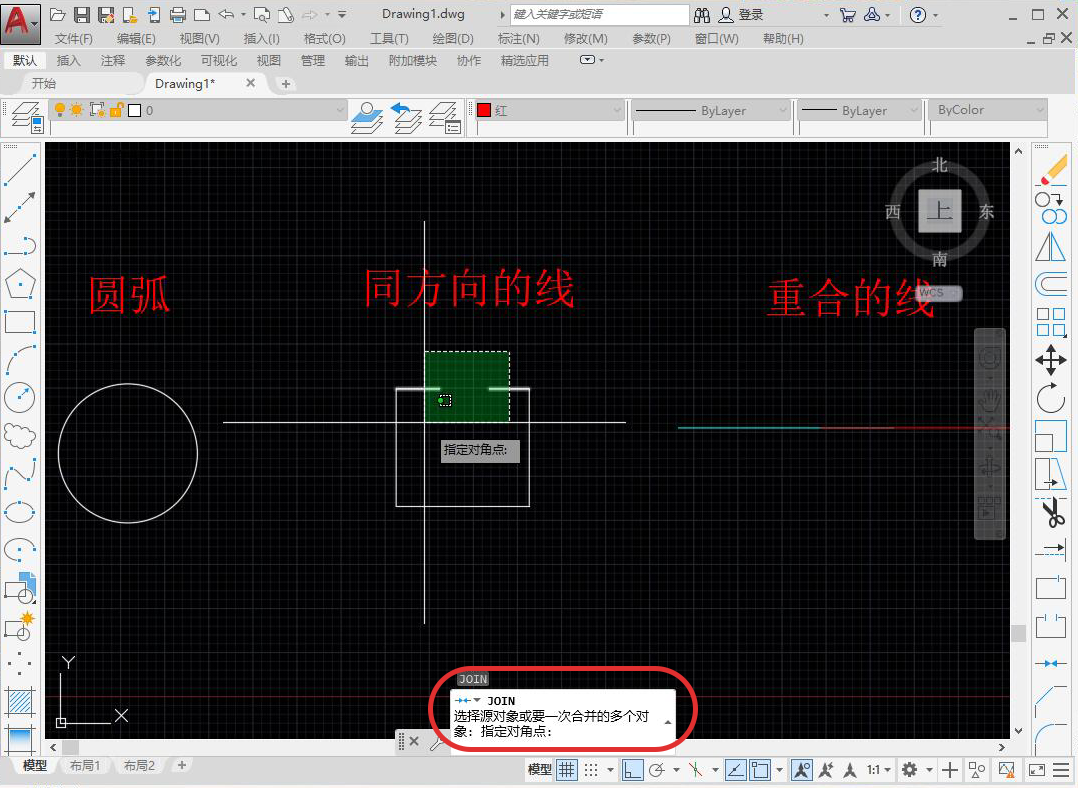Select the Polygon tool in left toolbar

pos(20,284)
